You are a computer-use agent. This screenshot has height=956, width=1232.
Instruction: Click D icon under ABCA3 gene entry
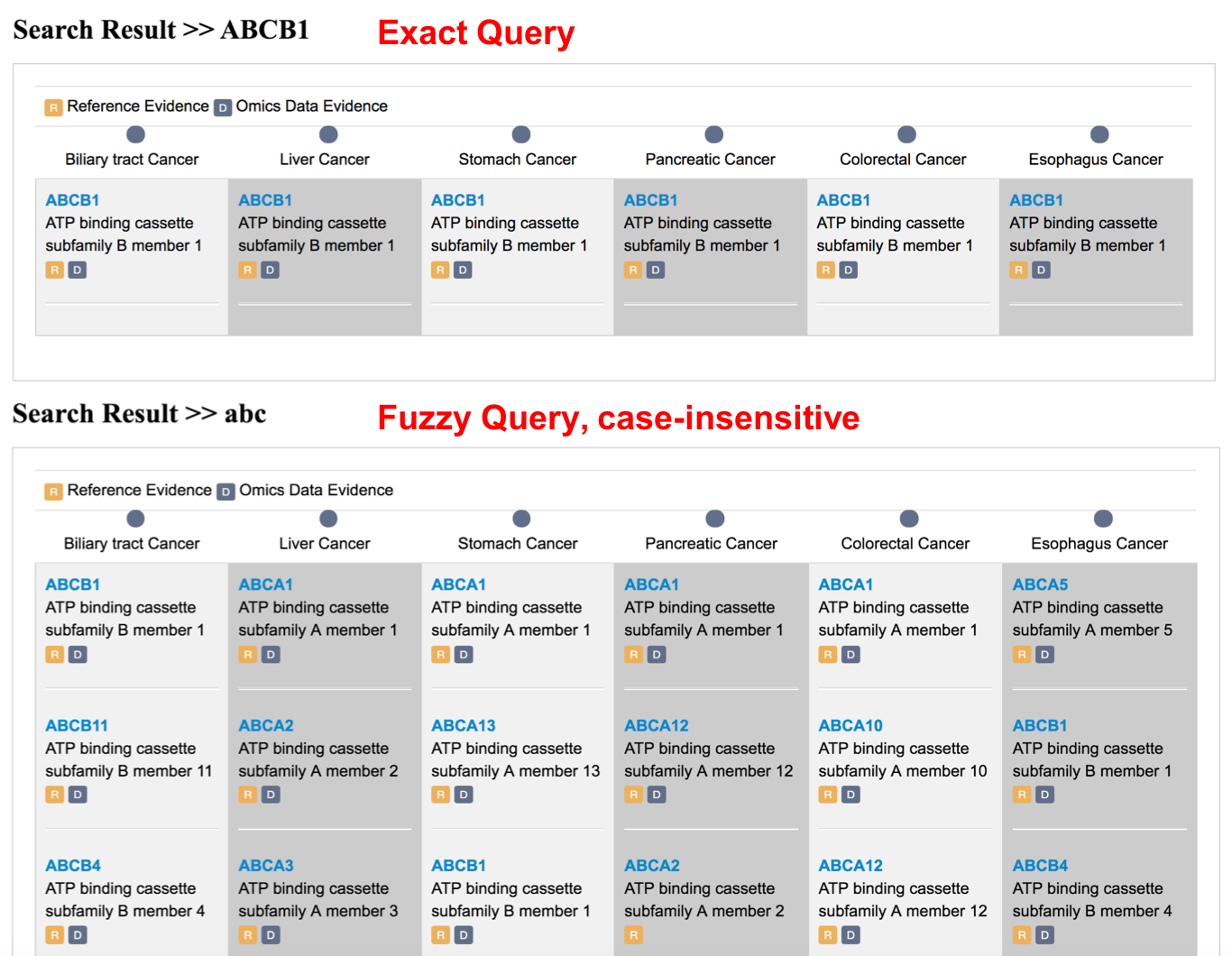pyautogui.click(x=271, y=935)
